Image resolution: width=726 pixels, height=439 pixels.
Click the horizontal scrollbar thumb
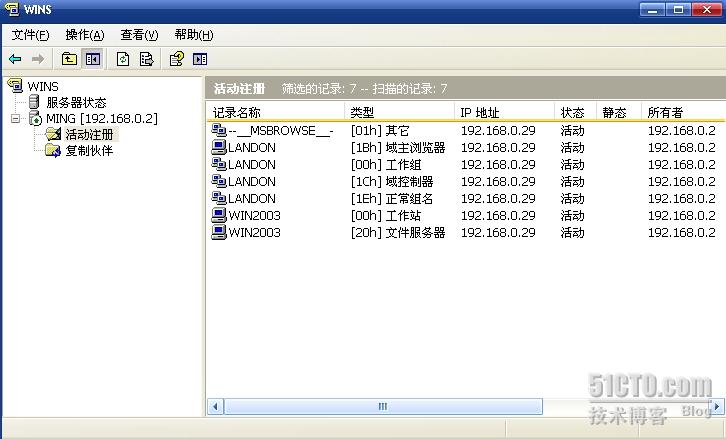pyautogui.click(x=383, y=407)
